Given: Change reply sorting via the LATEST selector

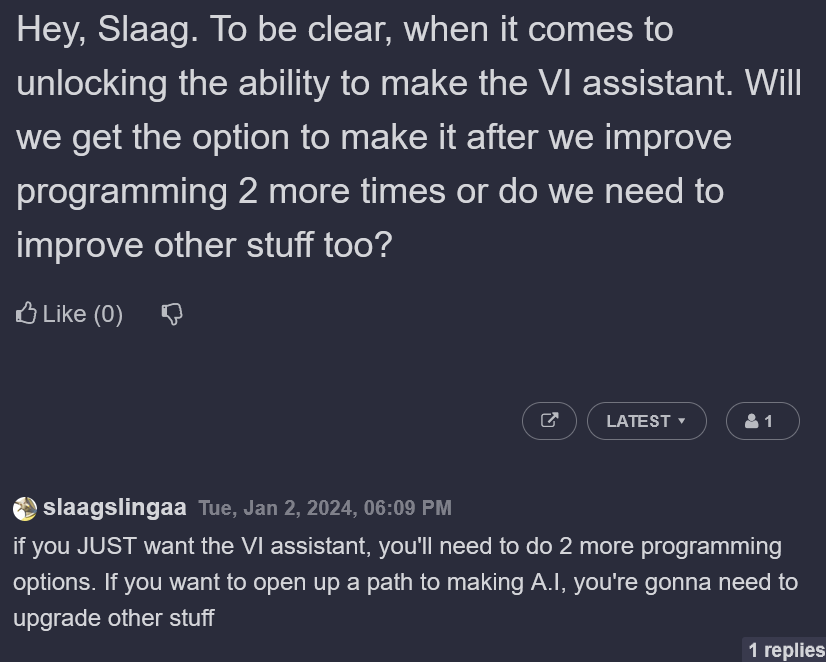Looking at the screenshot, I should pyautogui.click(x=647, y=420).
